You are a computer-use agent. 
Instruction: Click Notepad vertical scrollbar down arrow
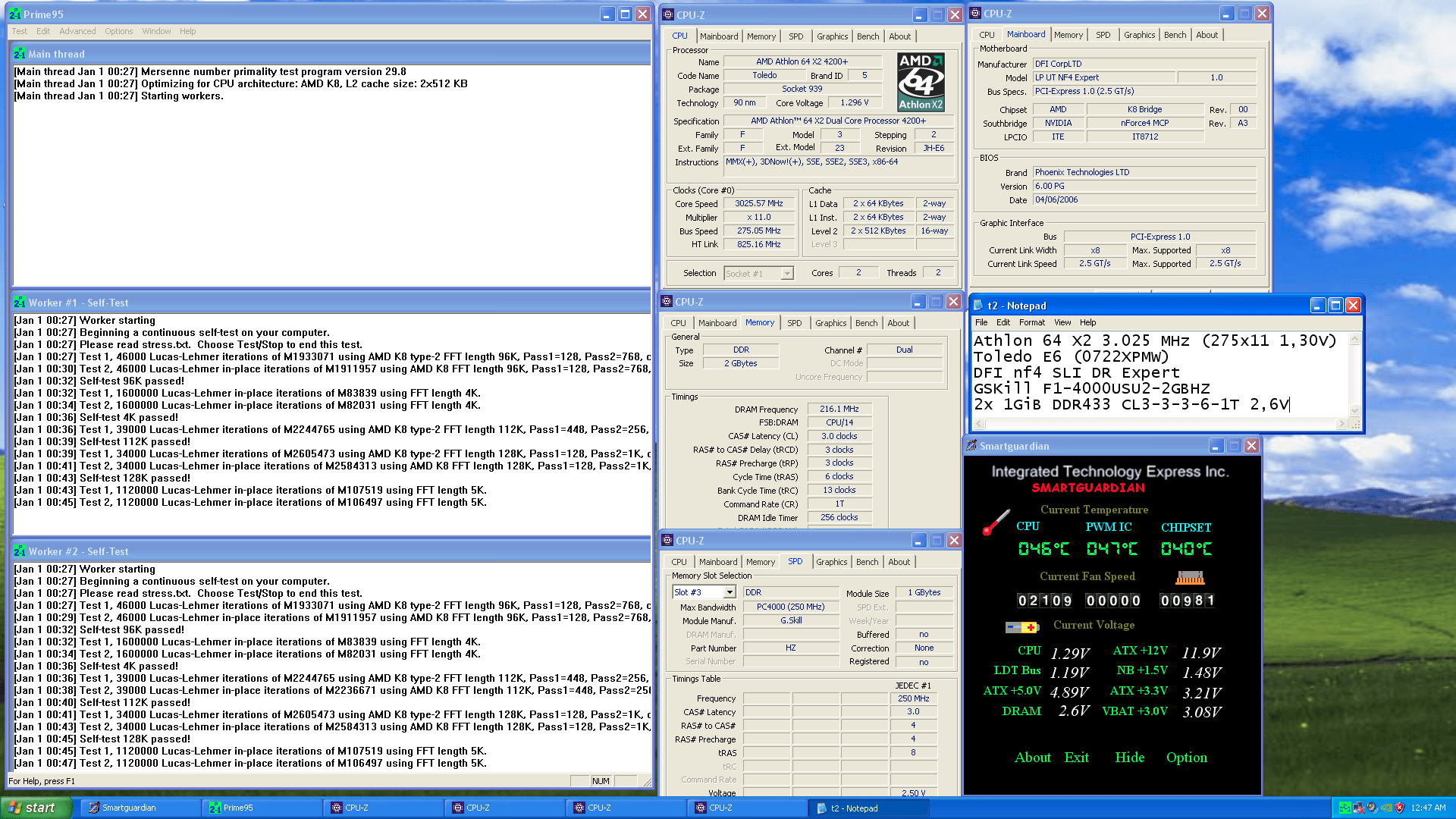(1354, 411)
